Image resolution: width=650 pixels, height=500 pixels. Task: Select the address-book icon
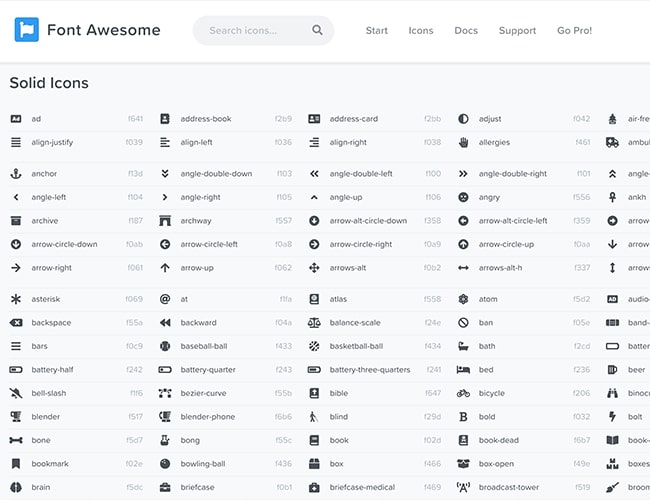tap(165, 119)
